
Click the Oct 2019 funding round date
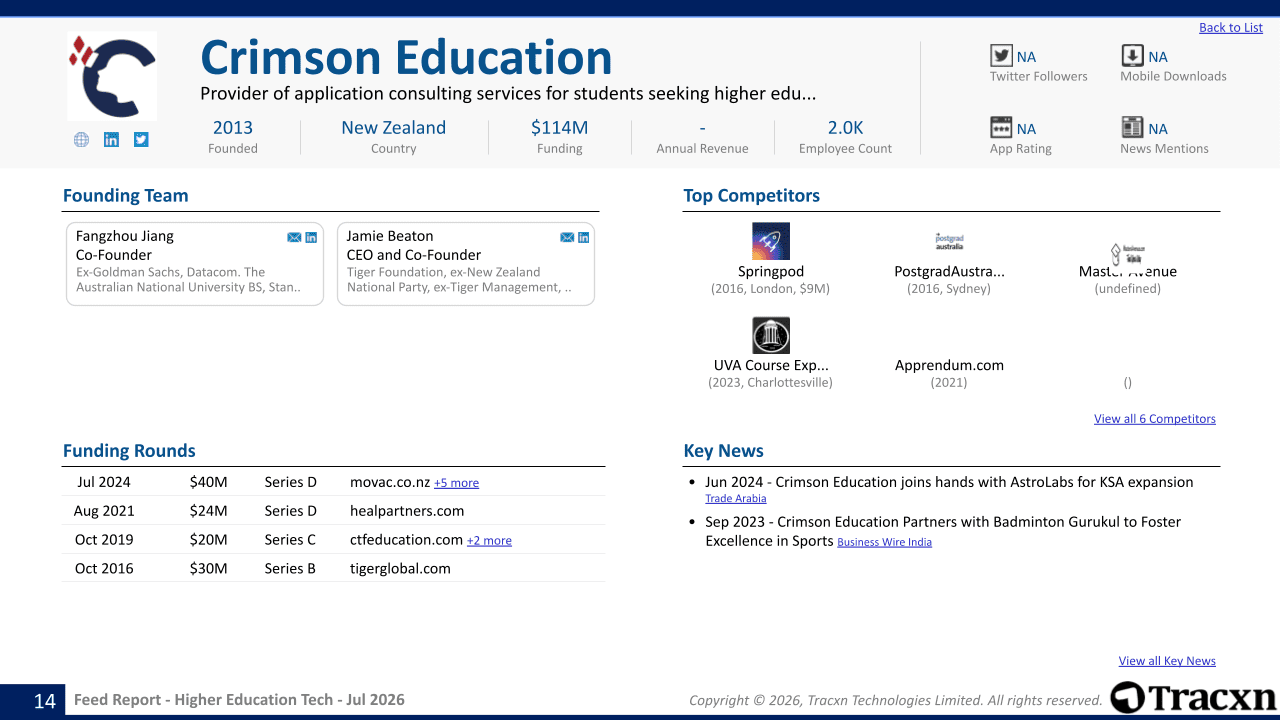[x=104, y=540]
